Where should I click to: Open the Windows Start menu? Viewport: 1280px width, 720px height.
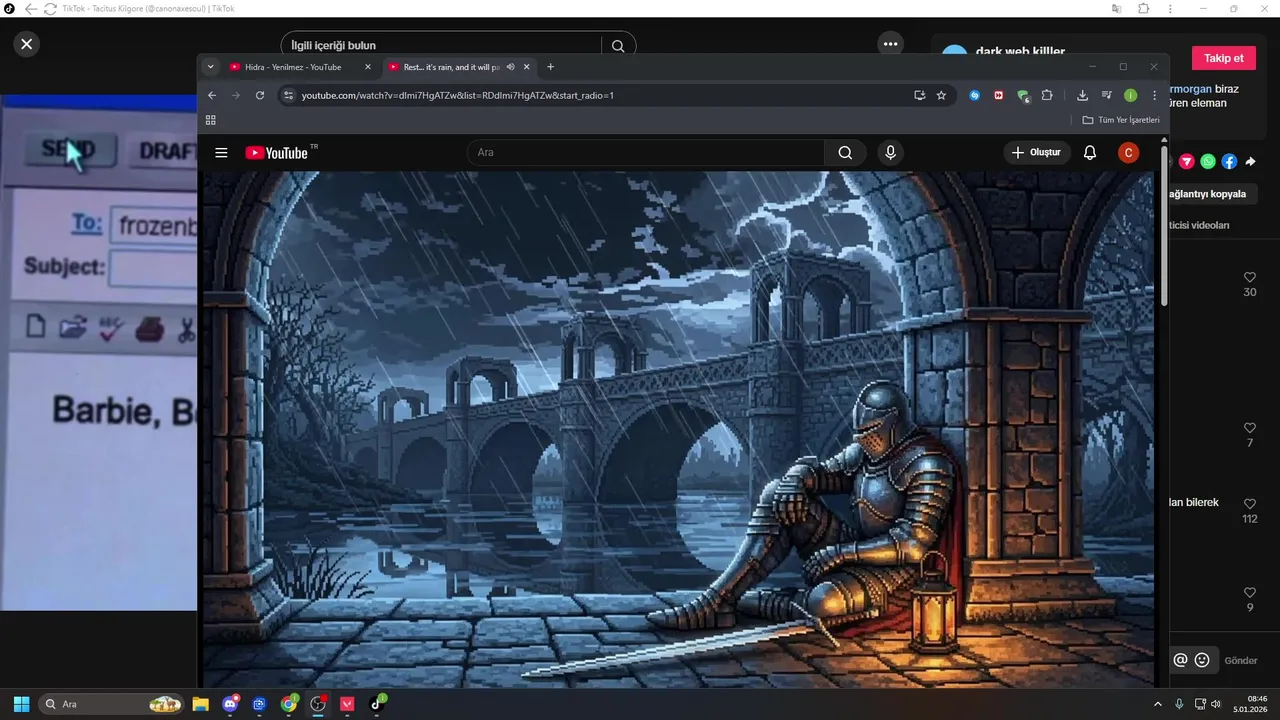click(x=21, y=704)
